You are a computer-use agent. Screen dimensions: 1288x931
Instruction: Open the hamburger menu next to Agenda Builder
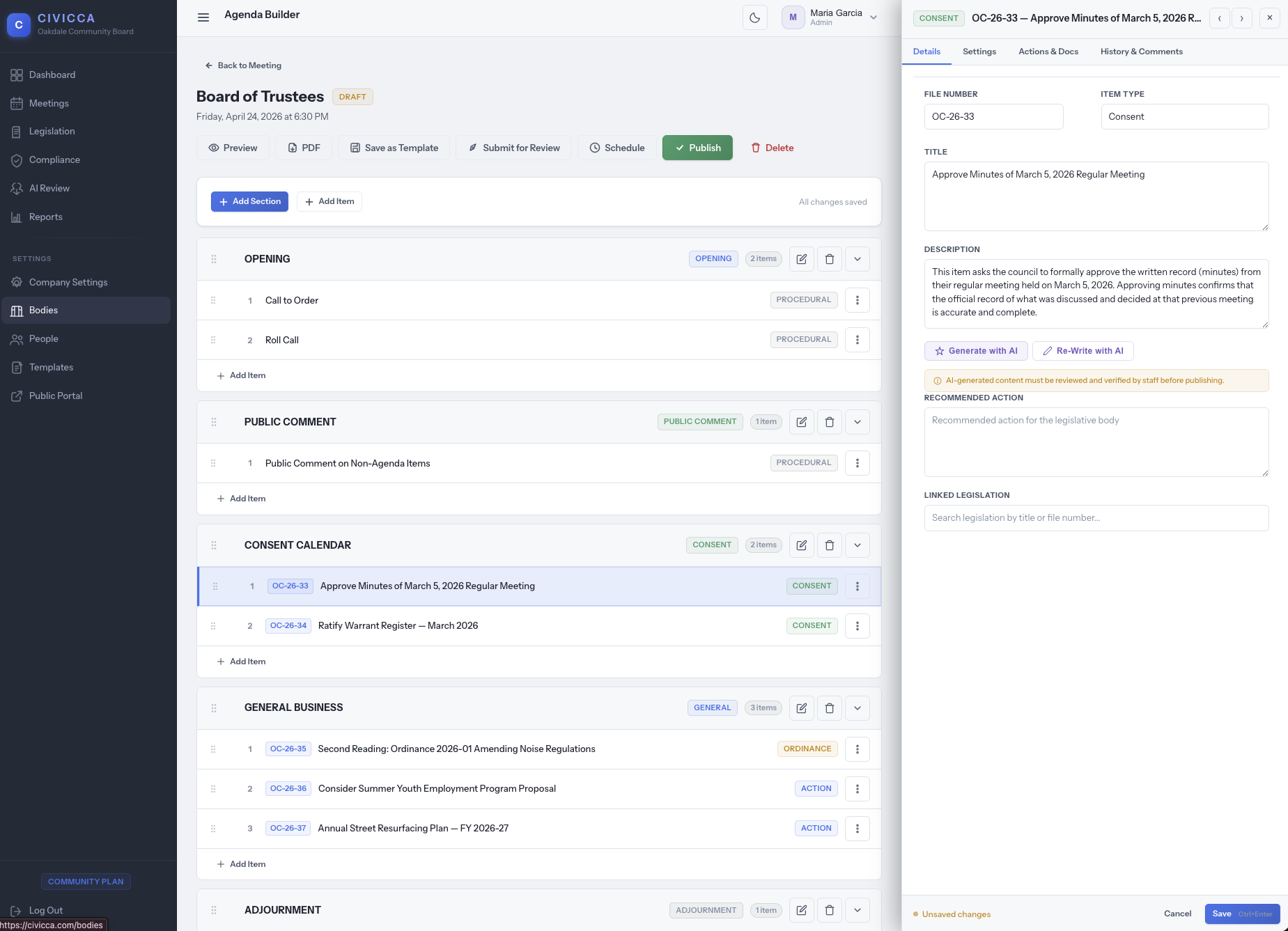(x=203, y=17)
